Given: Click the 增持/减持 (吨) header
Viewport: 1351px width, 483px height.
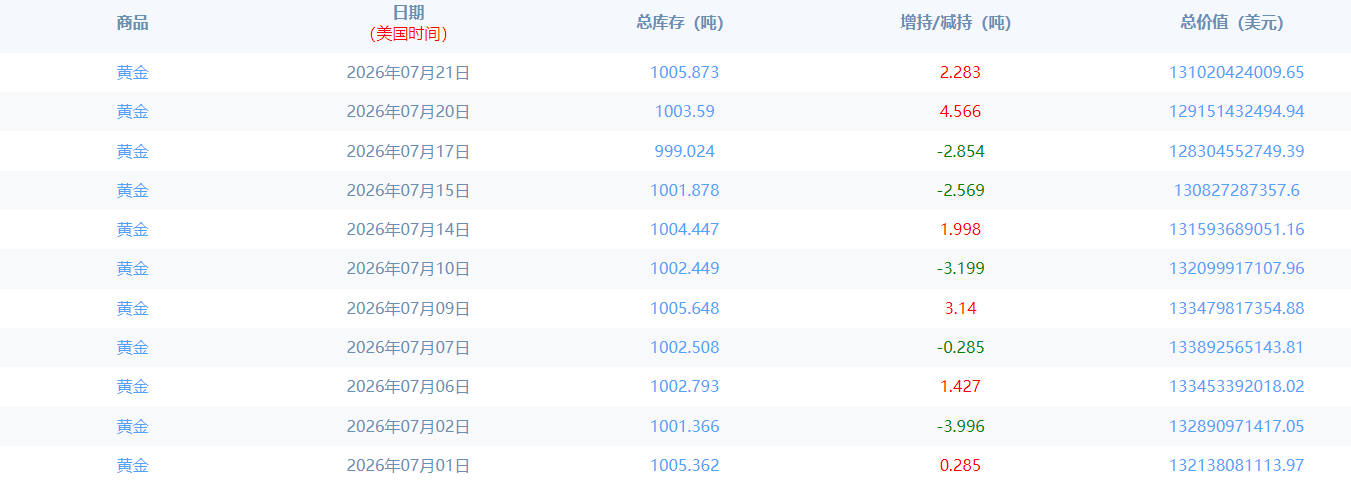Looking at the screenshot, I should coord(956,22).
